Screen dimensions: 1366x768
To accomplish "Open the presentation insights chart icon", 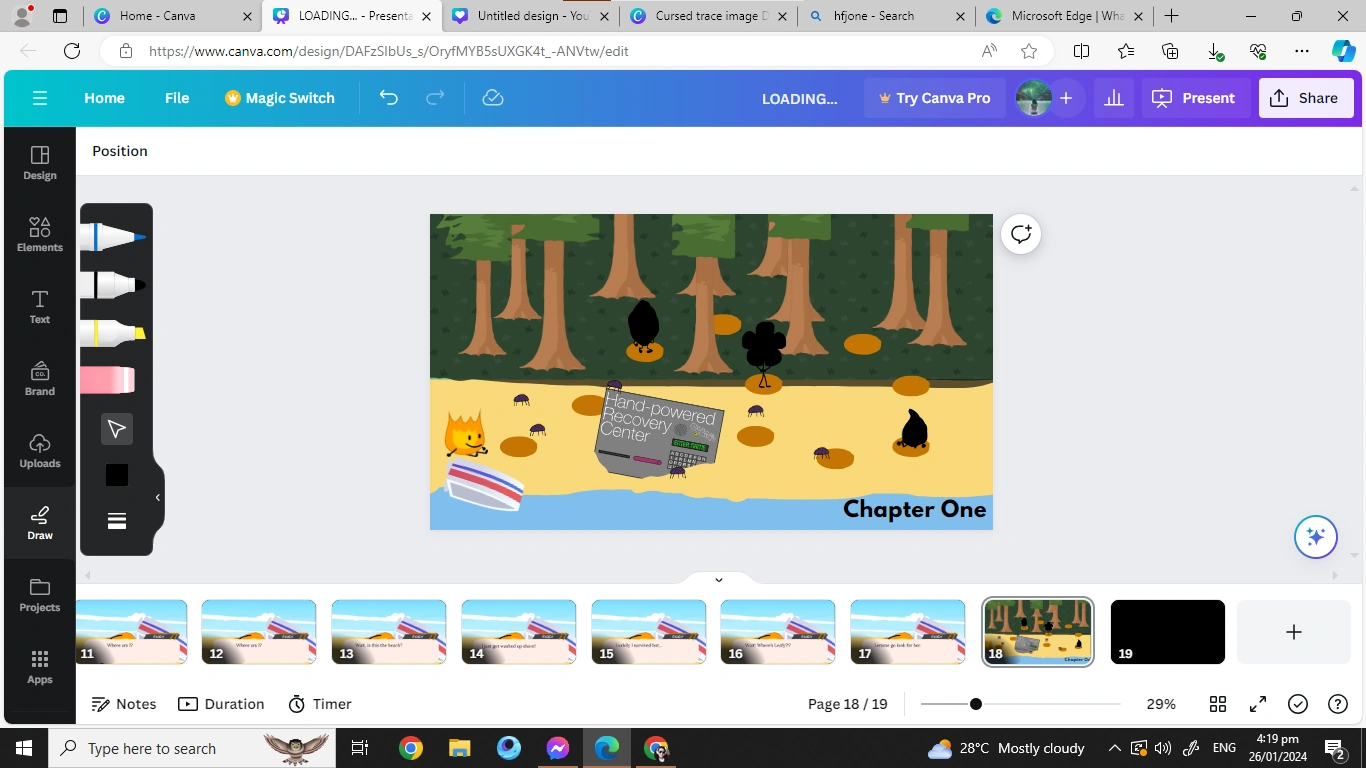I will [x=1113, y=97].
